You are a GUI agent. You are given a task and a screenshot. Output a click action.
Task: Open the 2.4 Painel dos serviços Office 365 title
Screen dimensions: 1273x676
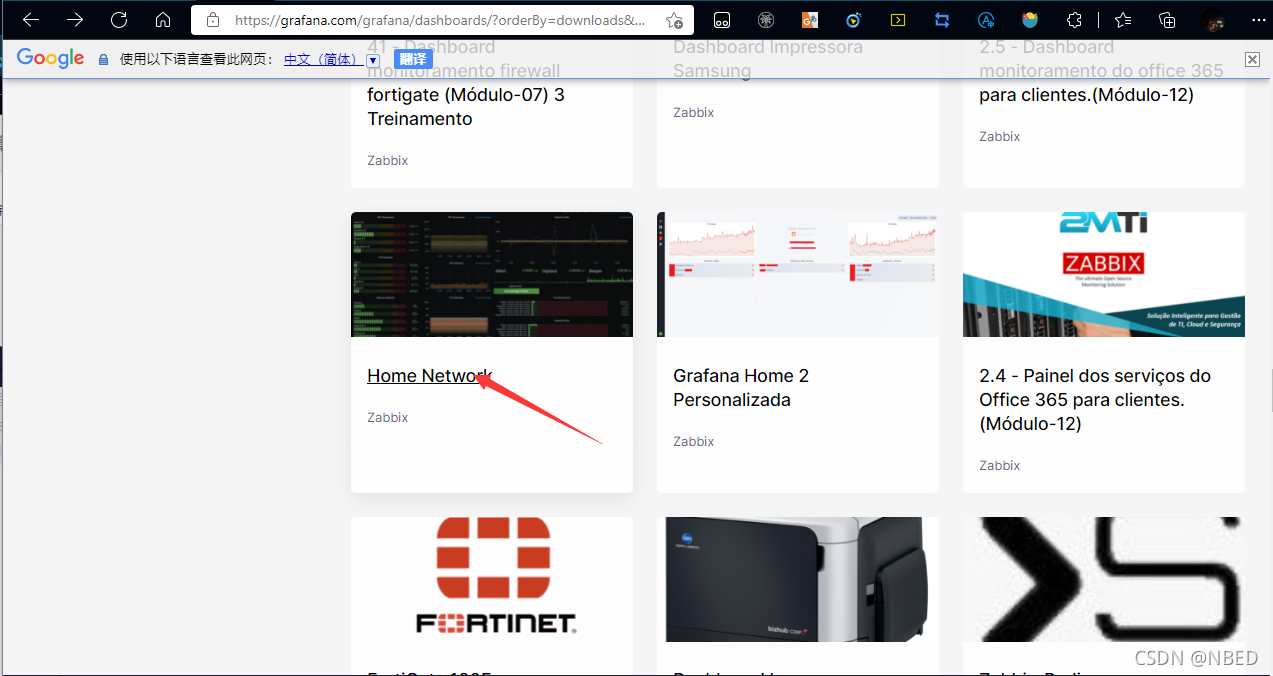tap(1095, 400)
